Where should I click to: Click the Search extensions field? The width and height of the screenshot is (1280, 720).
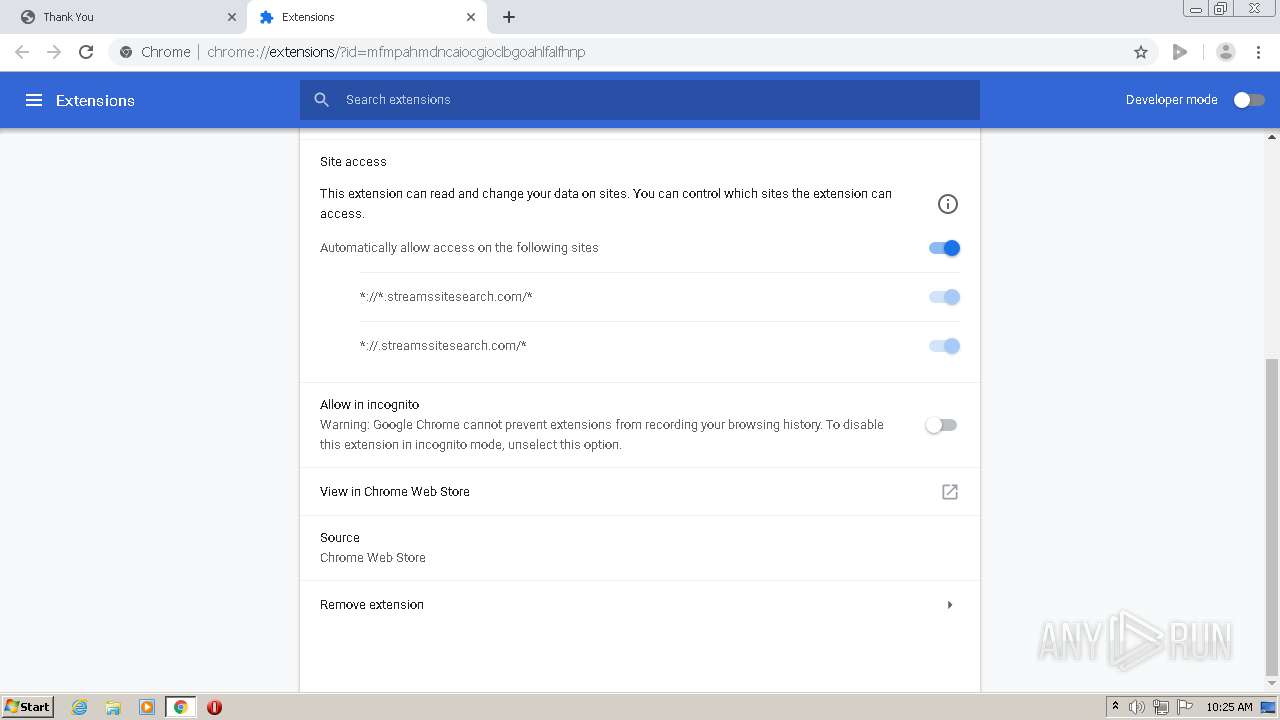(640, 100)
